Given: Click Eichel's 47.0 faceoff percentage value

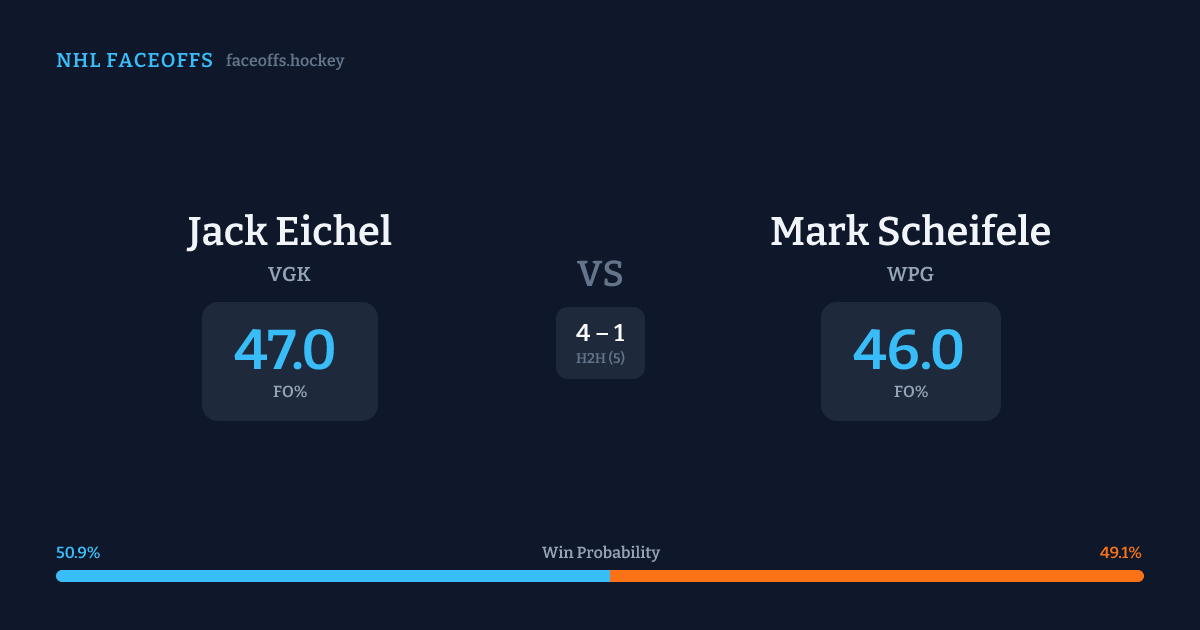Looking at the screenshot, I should (x=285, y=350).
